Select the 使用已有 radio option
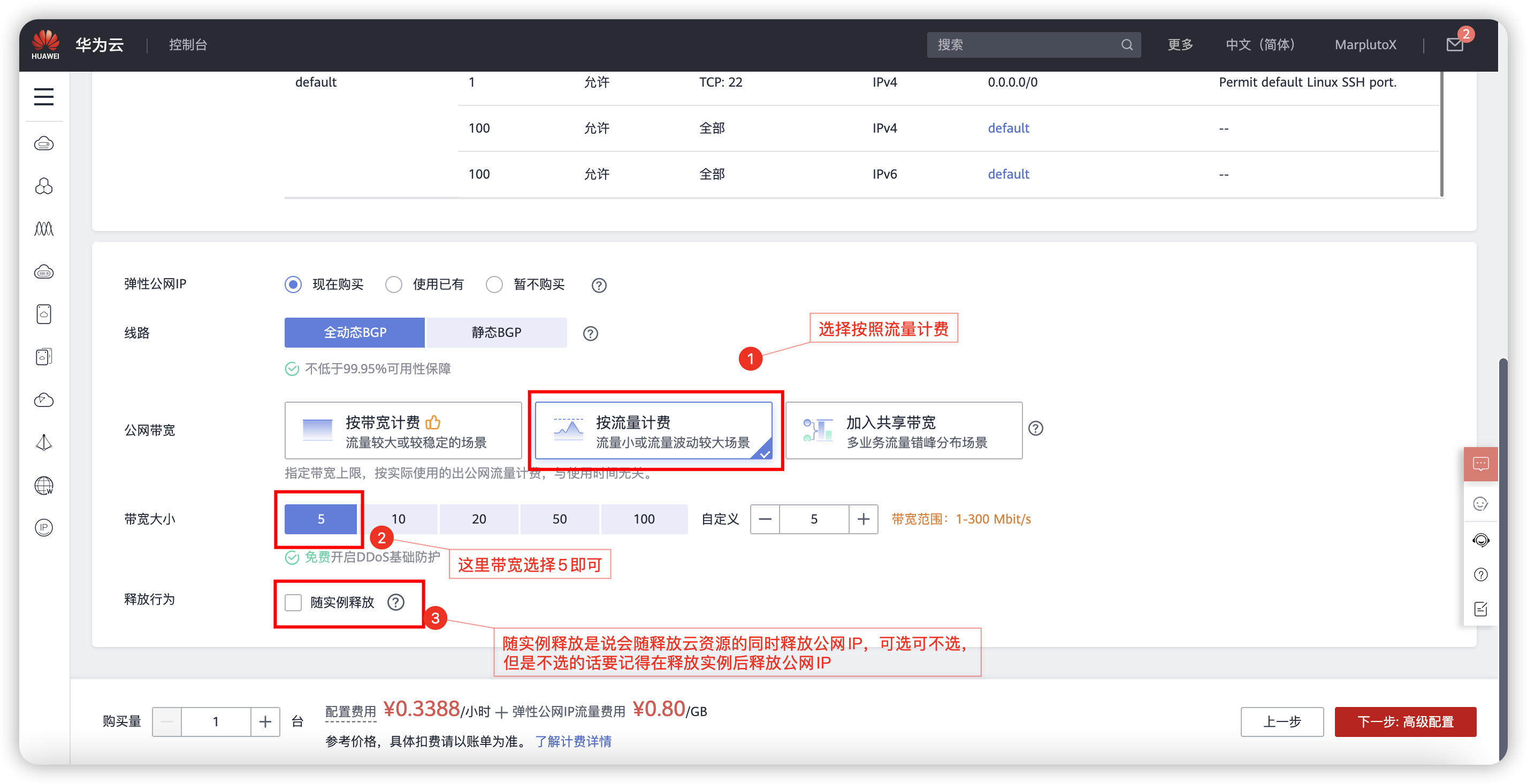Image resolution: width=1527 pixels, height=784 pixels. (394, 285)
